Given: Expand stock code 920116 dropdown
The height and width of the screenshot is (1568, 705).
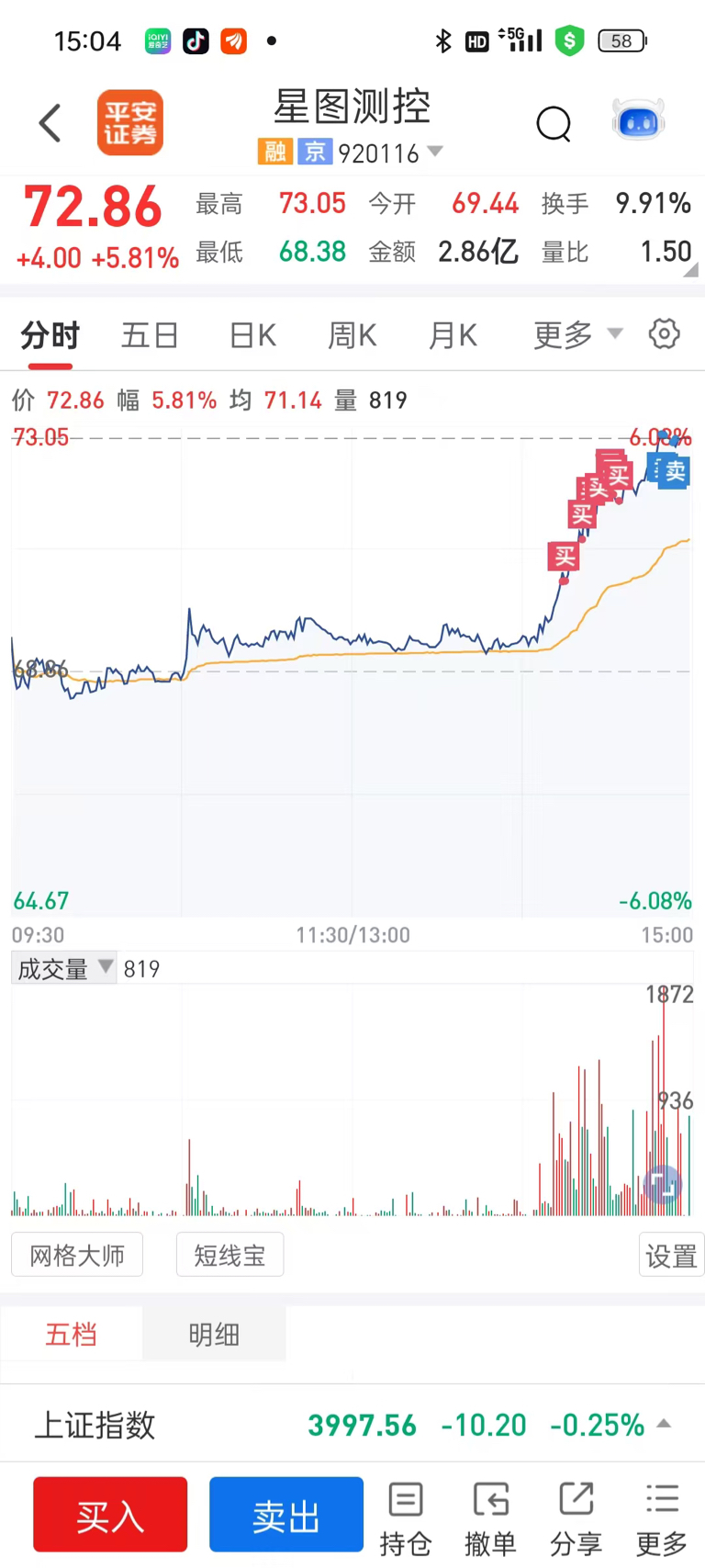Looking at the screenshot, I should tap(435, 152).
